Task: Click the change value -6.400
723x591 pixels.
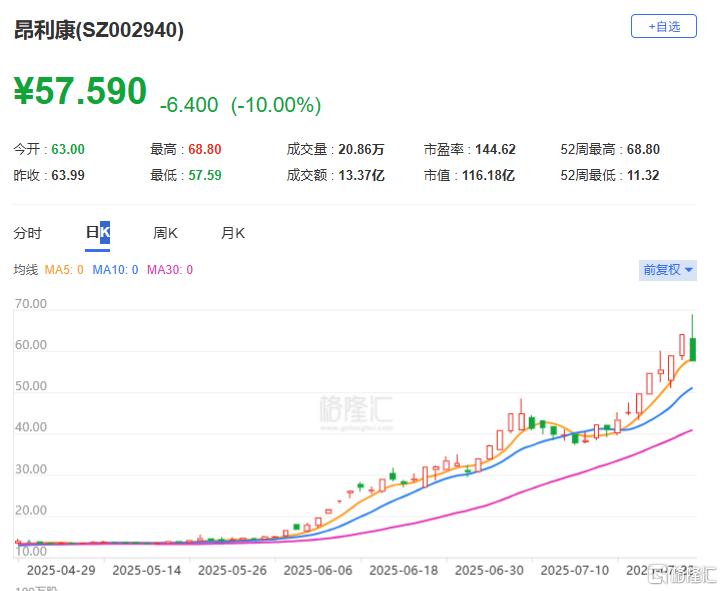Action: [x=189, y=105]
